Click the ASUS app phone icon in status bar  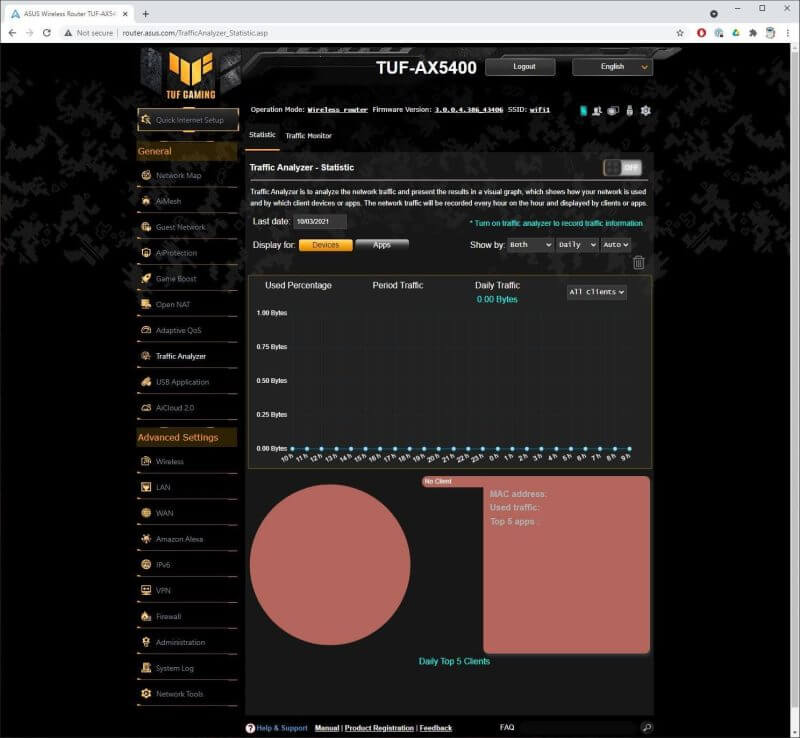pyautogui.click(x=583, y=111)
